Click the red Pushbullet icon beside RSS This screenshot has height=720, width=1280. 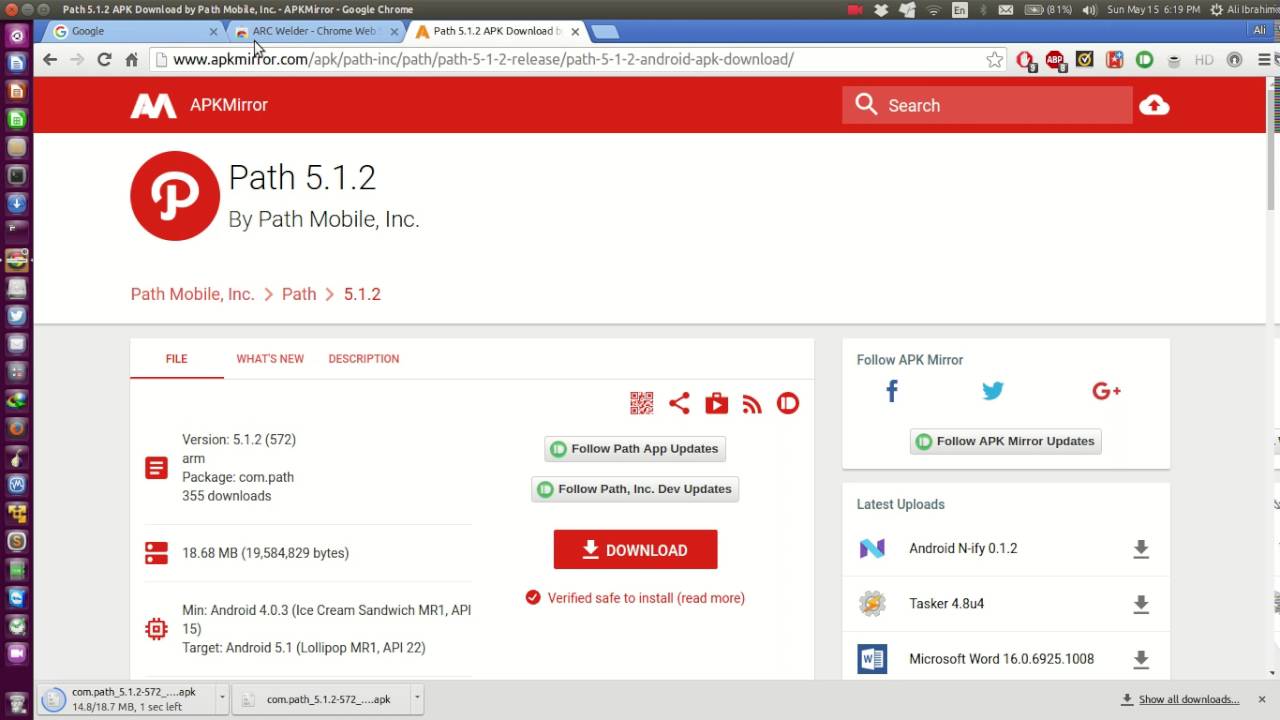(x=788, y=403)
